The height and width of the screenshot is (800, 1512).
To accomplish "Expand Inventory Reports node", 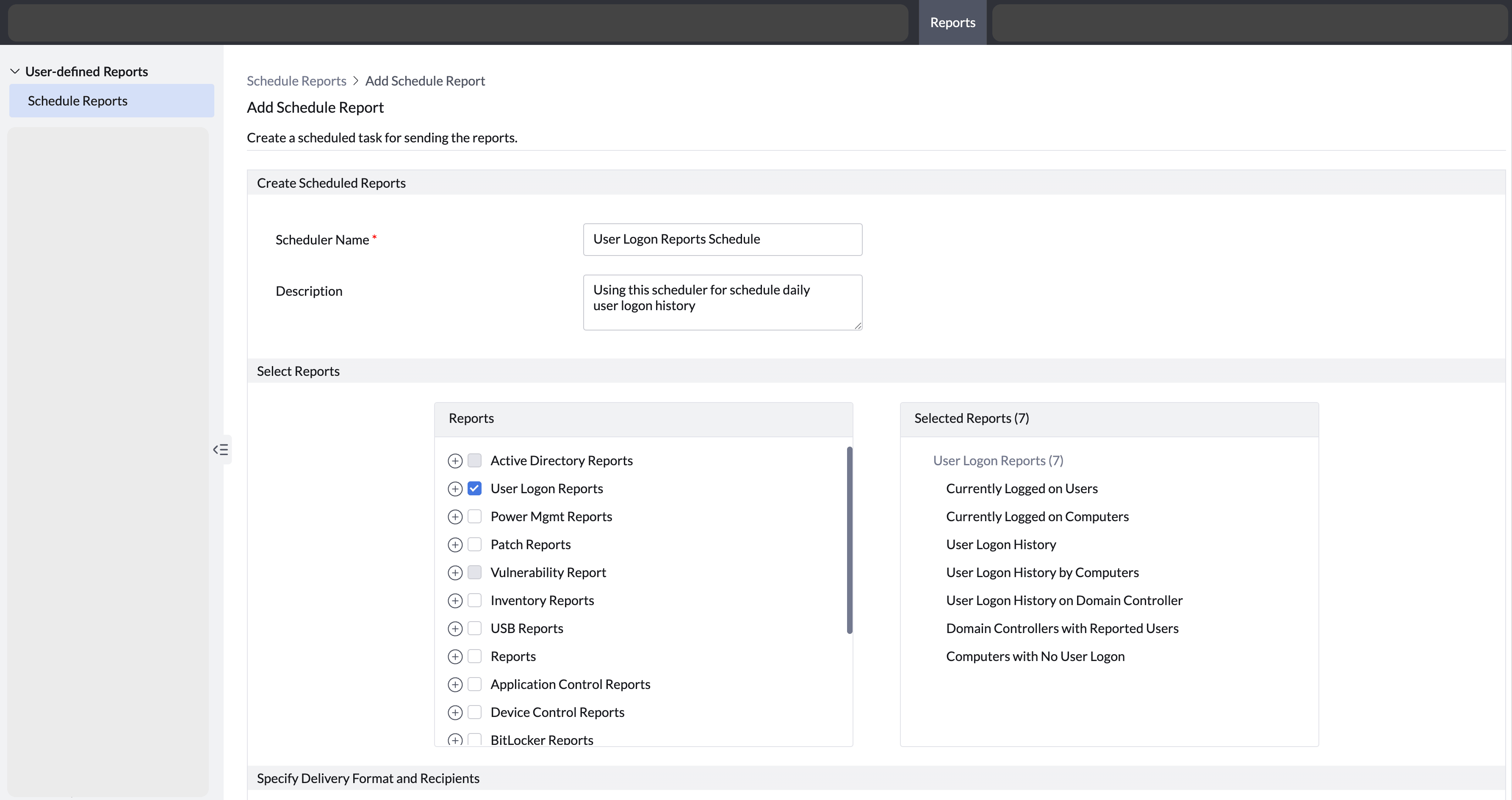I will click(455, 601).
